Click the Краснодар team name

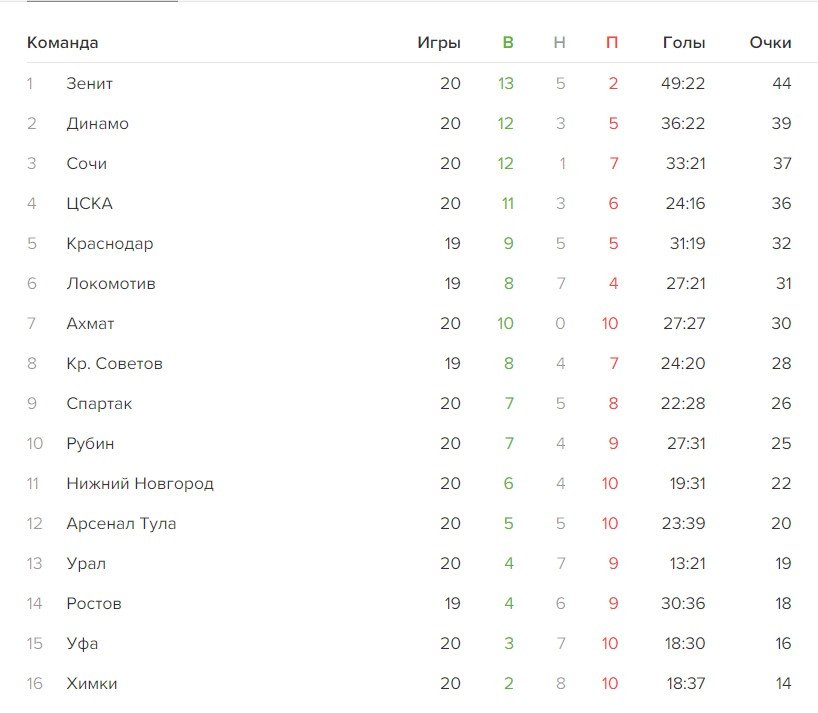click(x=109, y=244)
